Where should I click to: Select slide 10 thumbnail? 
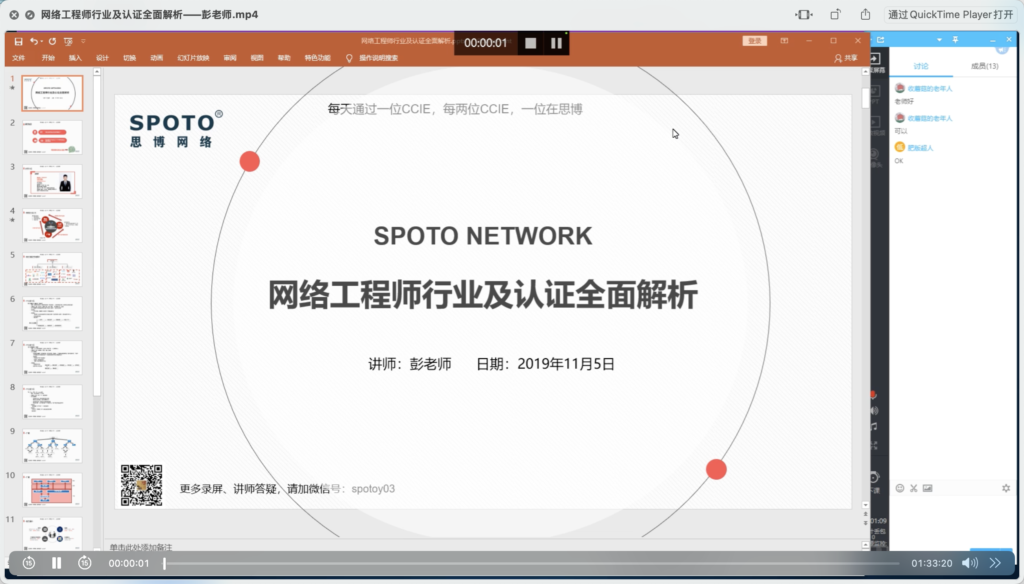pos(52,490)
